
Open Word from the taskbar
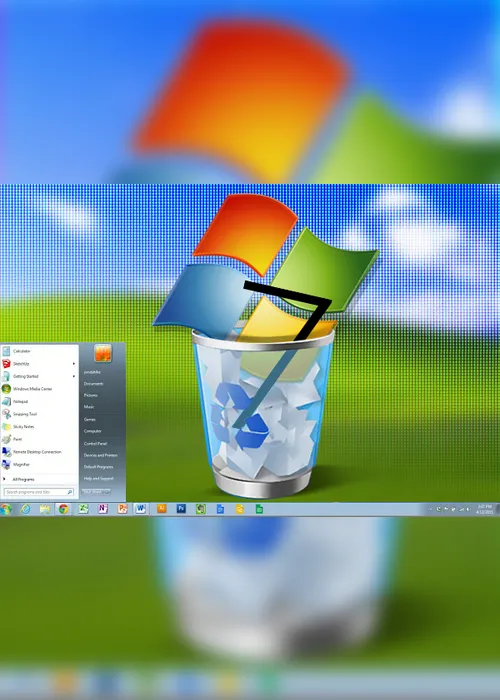(x=141, y=508)
